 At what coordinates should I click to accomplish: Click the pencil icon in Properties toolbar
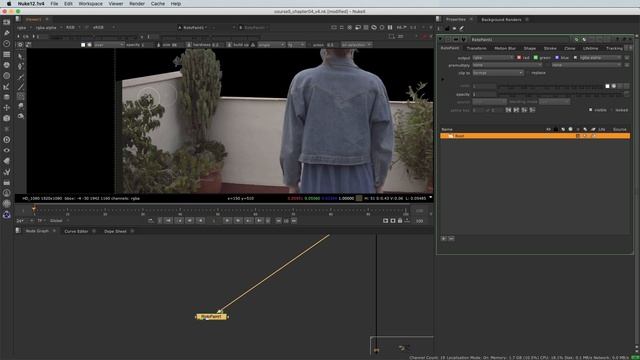462,28
